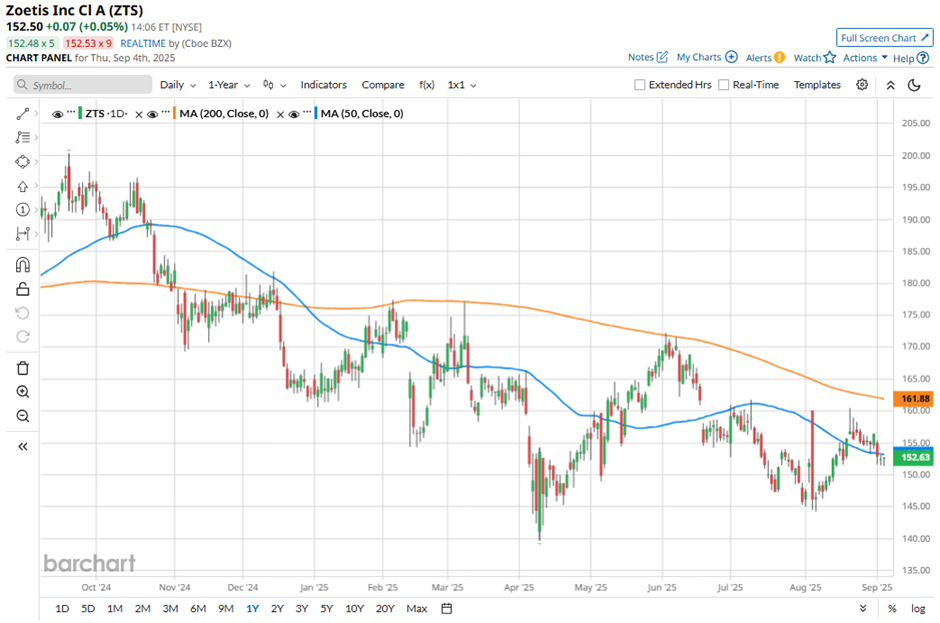Collapse the header with double-up chevrons
This screenshot has width=940, height=623.
click(x=891, y=85)
